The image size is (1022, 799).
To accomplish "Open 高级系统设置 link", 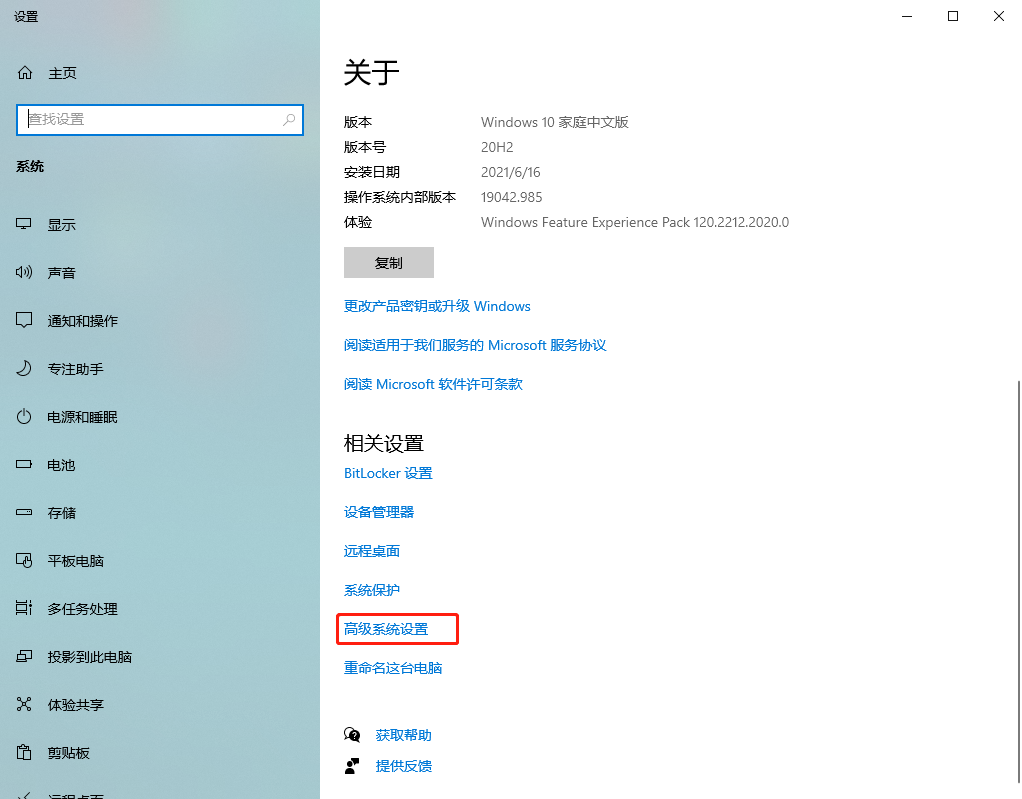I will (386, 630).
